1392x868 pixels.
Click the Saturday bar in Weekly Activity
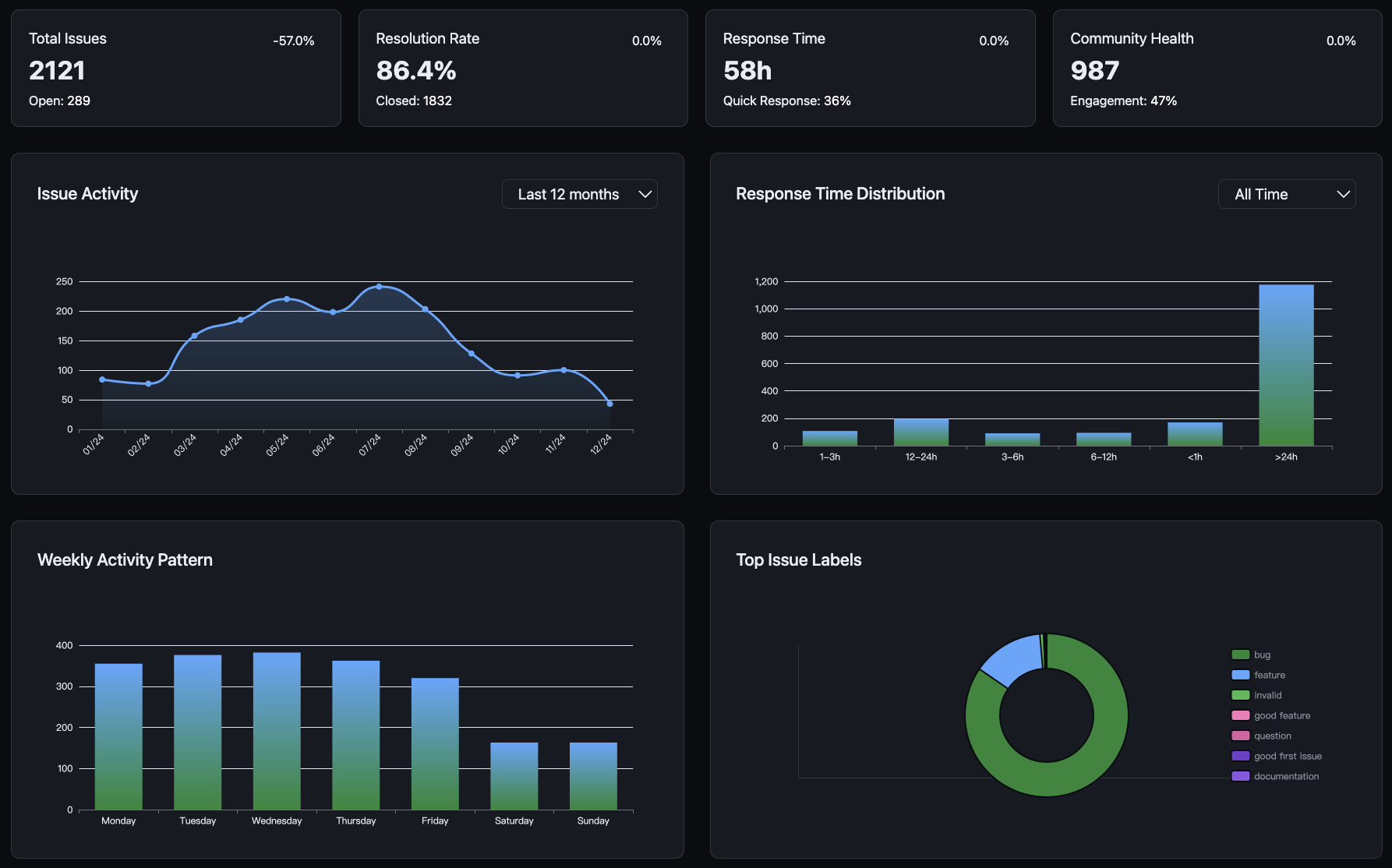(x=514, y=776)
